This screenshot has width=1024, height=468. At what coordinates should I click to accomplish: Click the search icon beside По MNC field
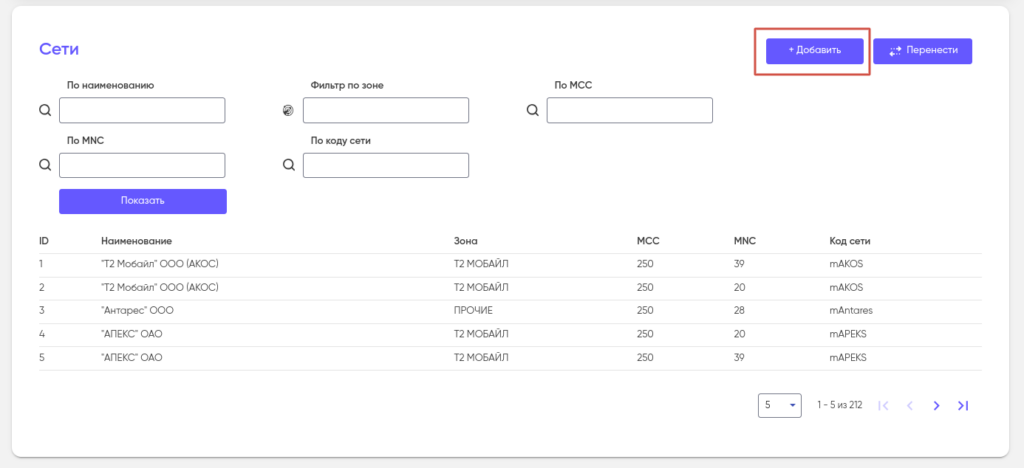(45, 165)
